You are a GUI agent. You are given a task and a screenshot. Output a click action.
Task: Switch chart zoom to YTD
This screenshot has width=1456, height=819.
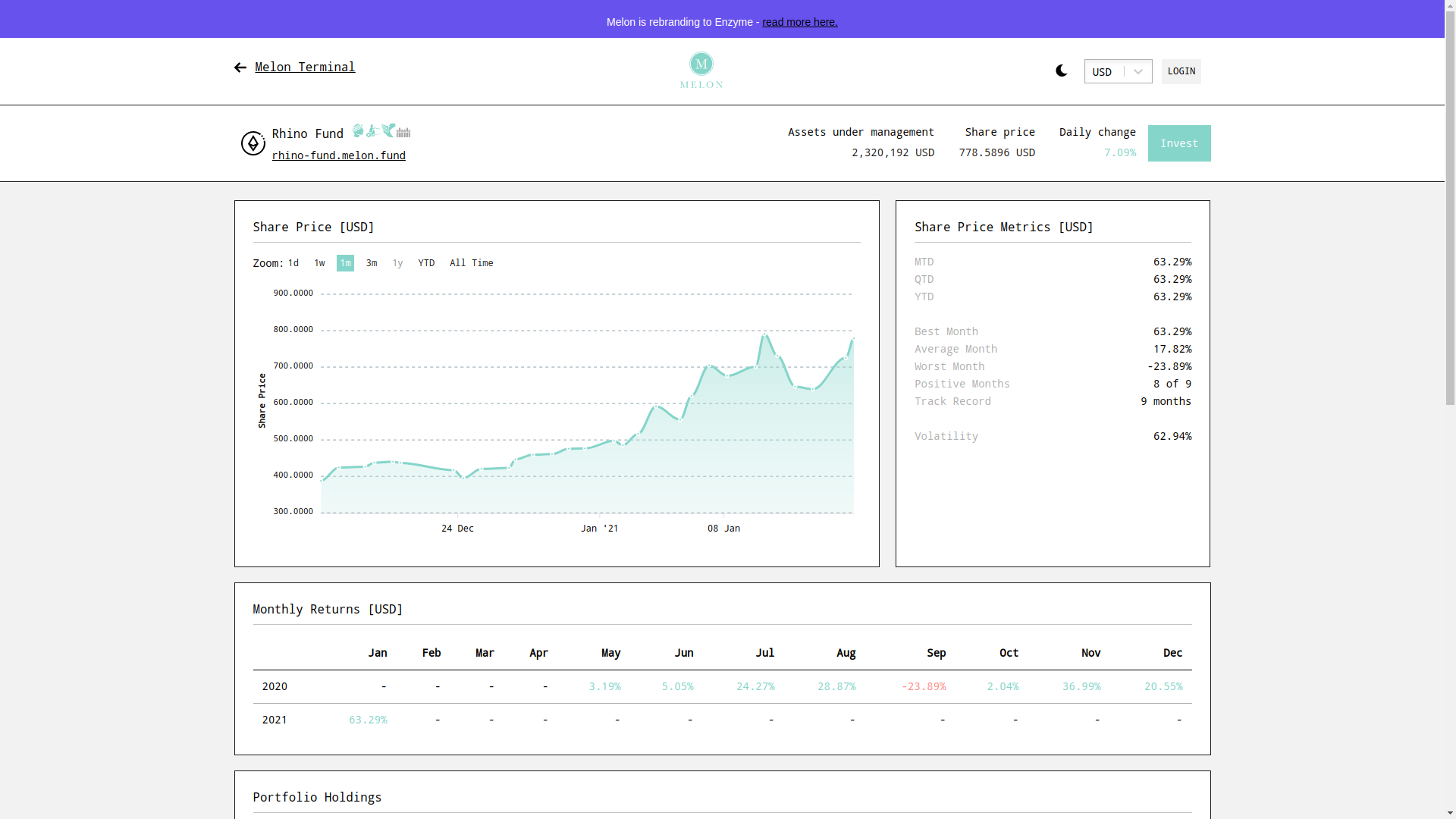tap(426, 263)
